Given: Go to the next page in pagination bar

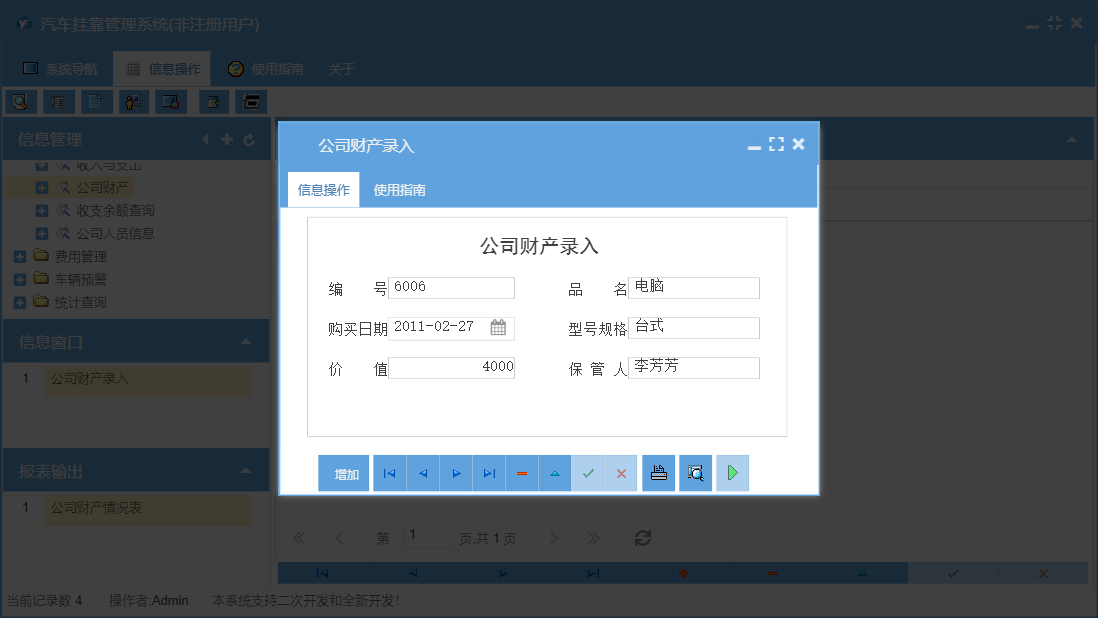Looking at the screenshot, I should [x=553, y=537].
